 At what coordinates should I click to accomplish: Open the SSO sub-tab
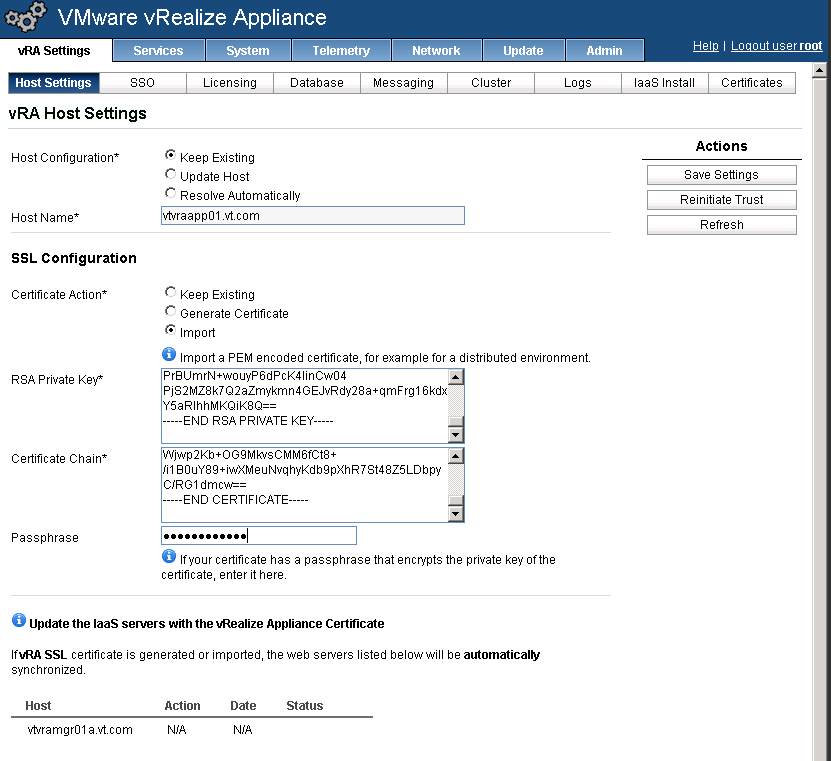point(143,83)
